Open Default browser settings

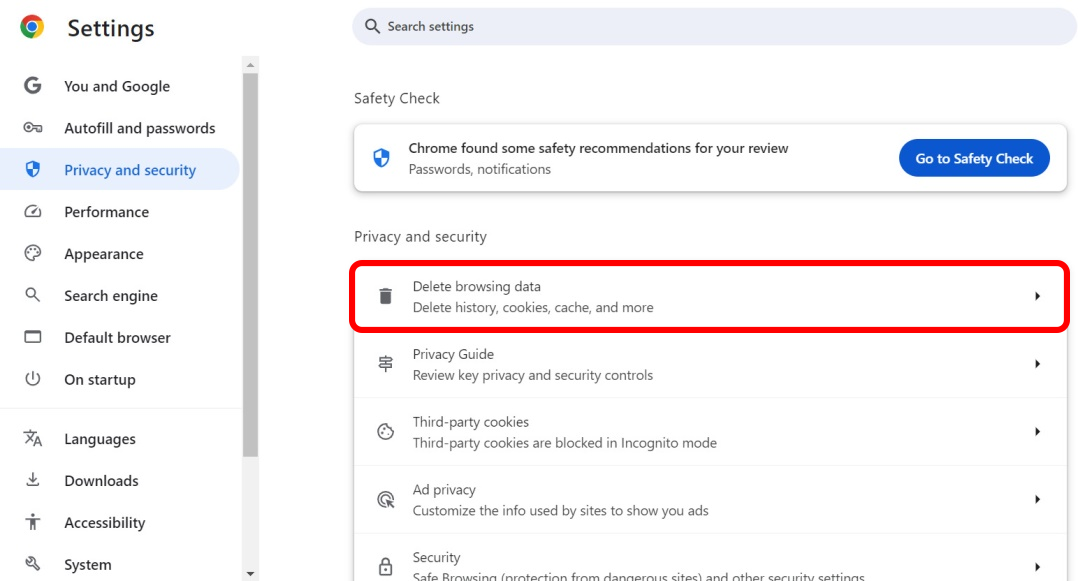[x=120, y=338]
